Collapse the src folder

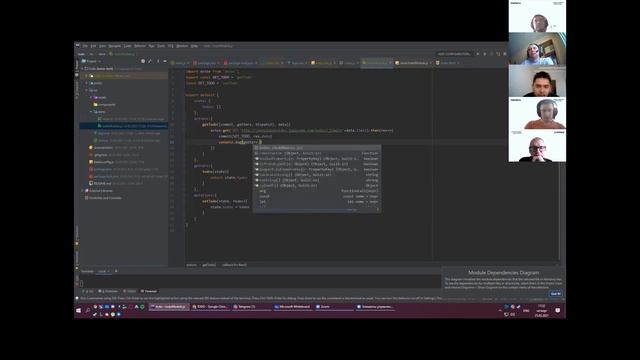[x=87, y=90]
